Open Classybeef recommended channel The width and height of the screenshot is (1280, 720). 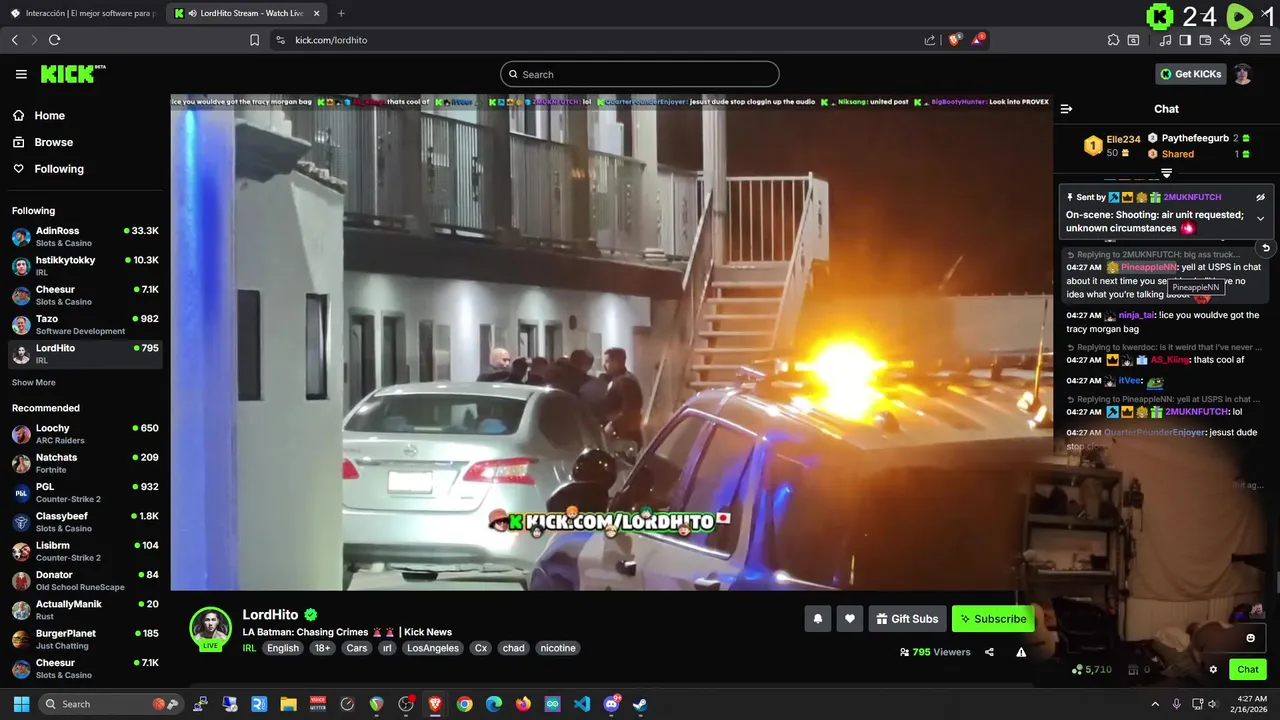85,522
